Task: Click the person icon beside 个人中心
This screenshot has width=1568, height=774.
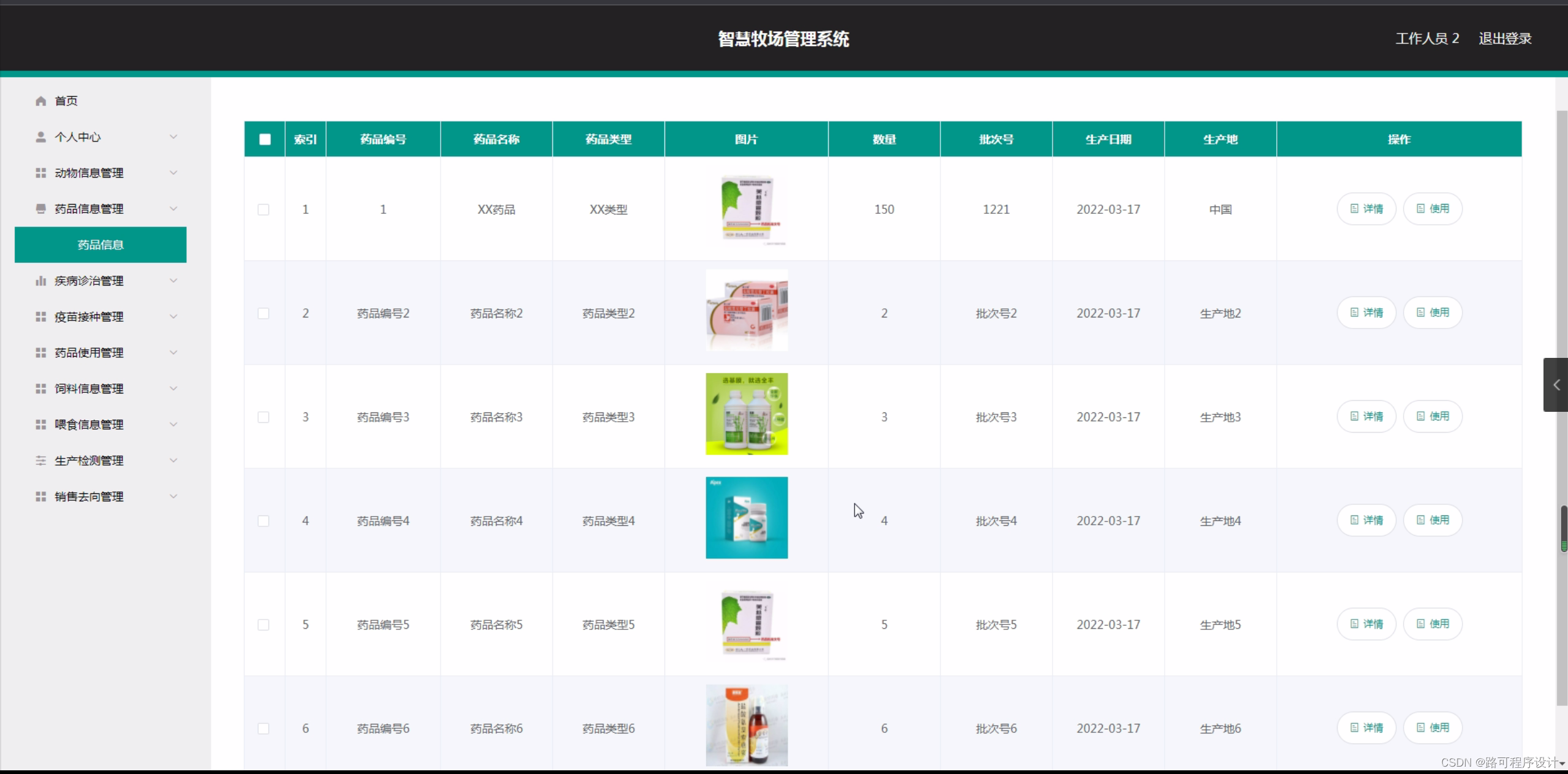Action: coord(40,137)
